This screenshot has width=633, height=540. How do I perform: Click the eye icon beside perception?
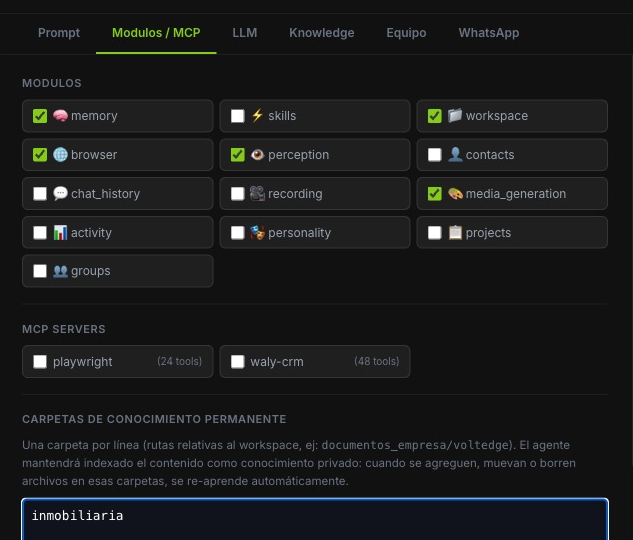(258, 155)
